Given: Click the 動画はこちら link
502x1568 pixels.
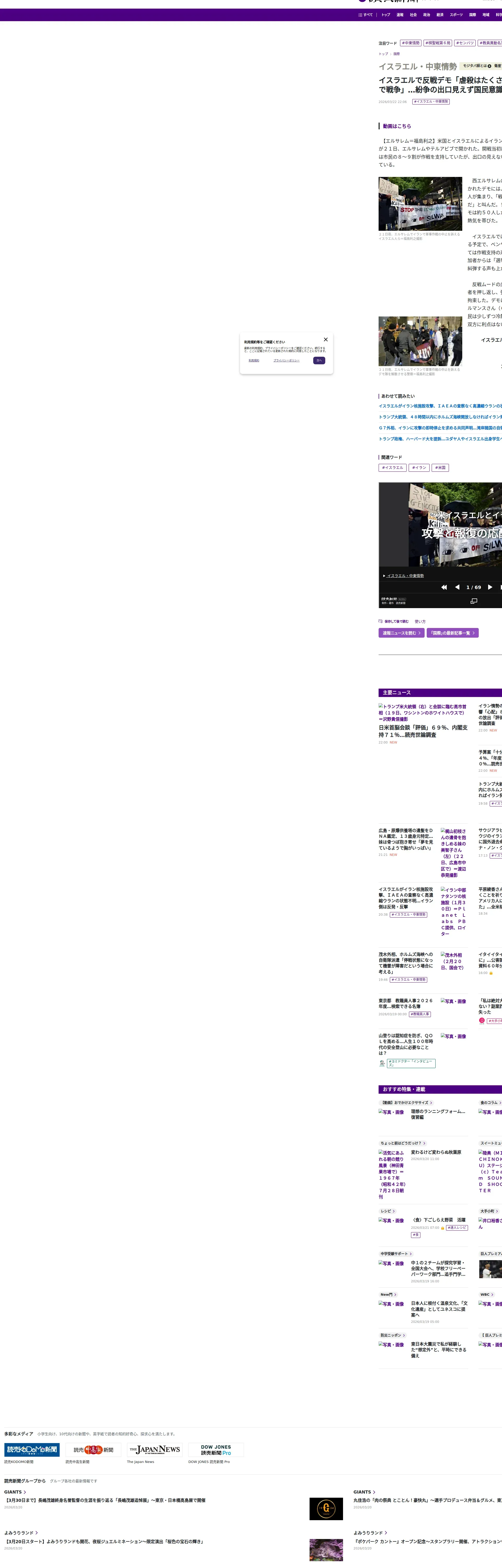Looking at the screenshot, I should coord(397,126).
